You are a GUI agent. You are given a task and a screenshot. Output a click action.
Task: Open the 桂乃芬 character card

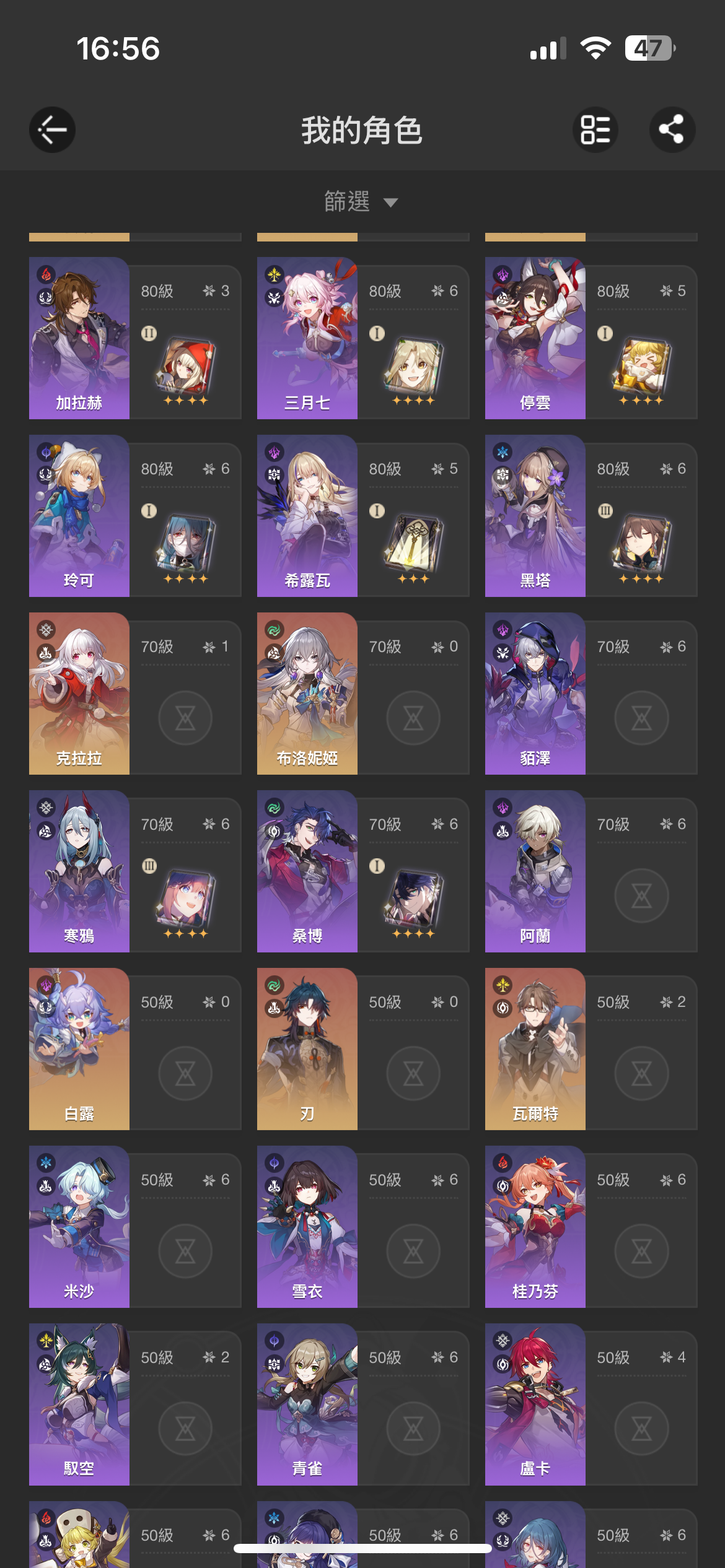tap(591, 1227)
